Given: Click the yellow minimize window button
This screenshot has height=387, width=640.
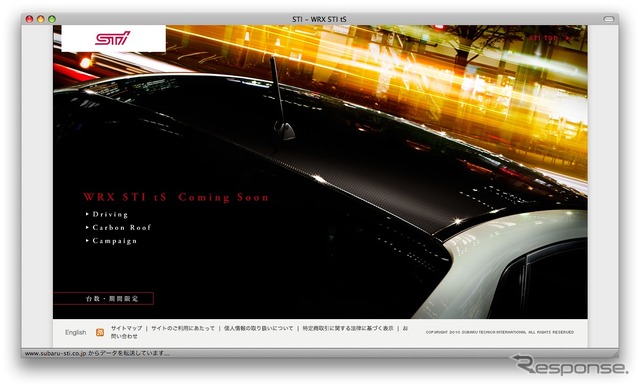Looking at the screenshot, I should pos(40,19).
